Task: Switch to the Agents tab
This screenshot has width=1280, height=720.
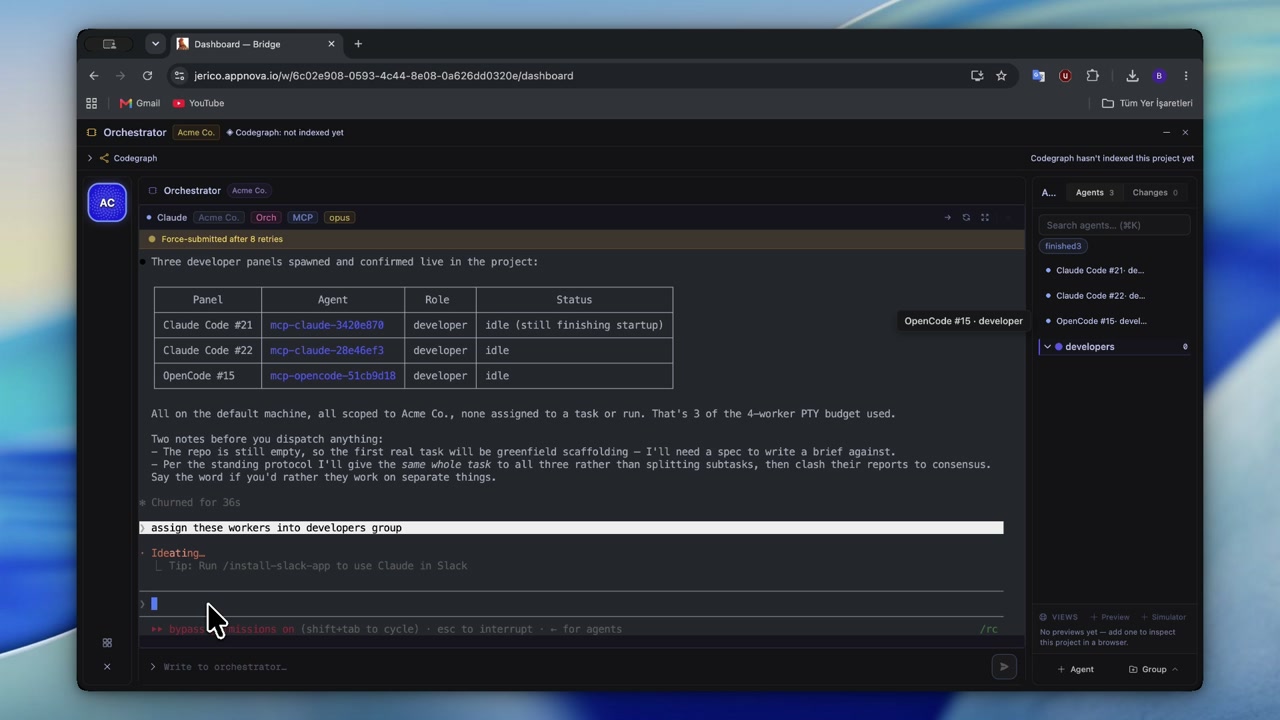Action: [x=1094, y=192]
